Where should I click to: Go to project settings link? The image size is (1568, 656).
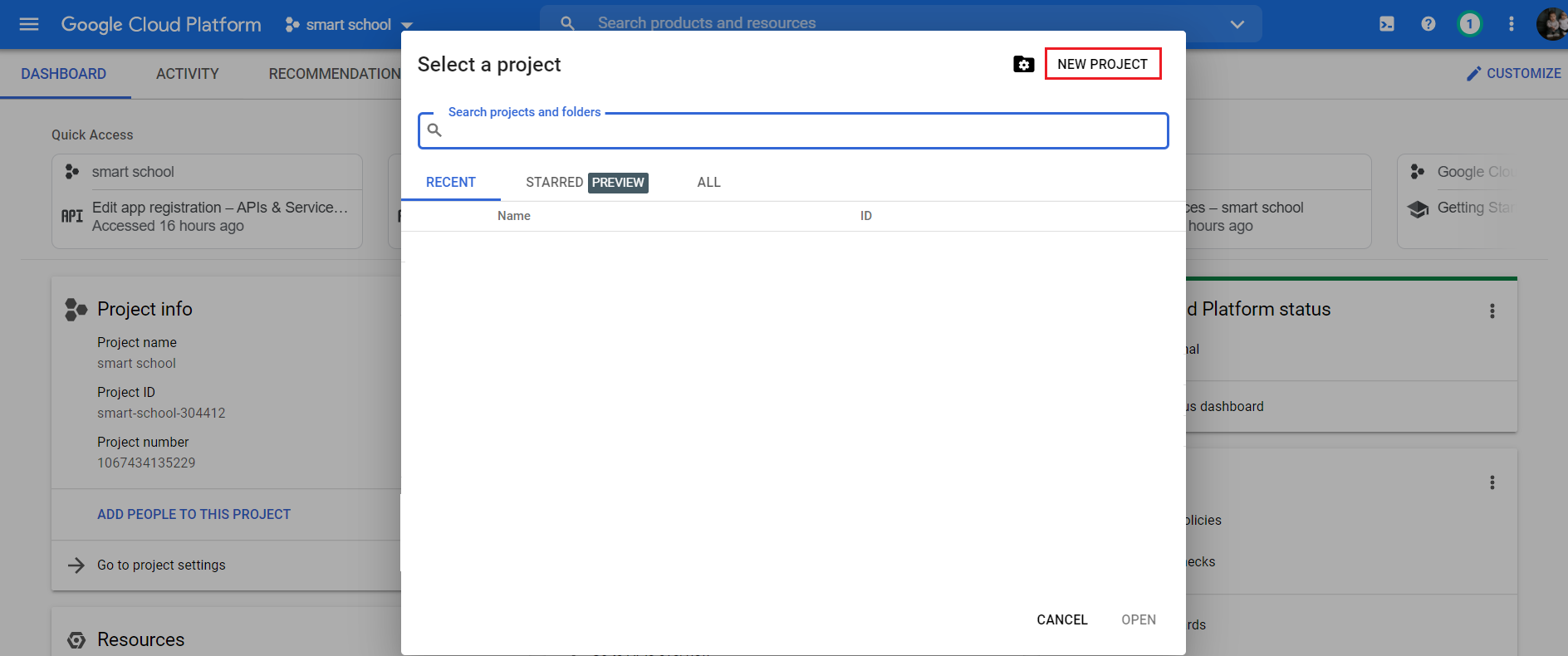[x=161, y=565]
